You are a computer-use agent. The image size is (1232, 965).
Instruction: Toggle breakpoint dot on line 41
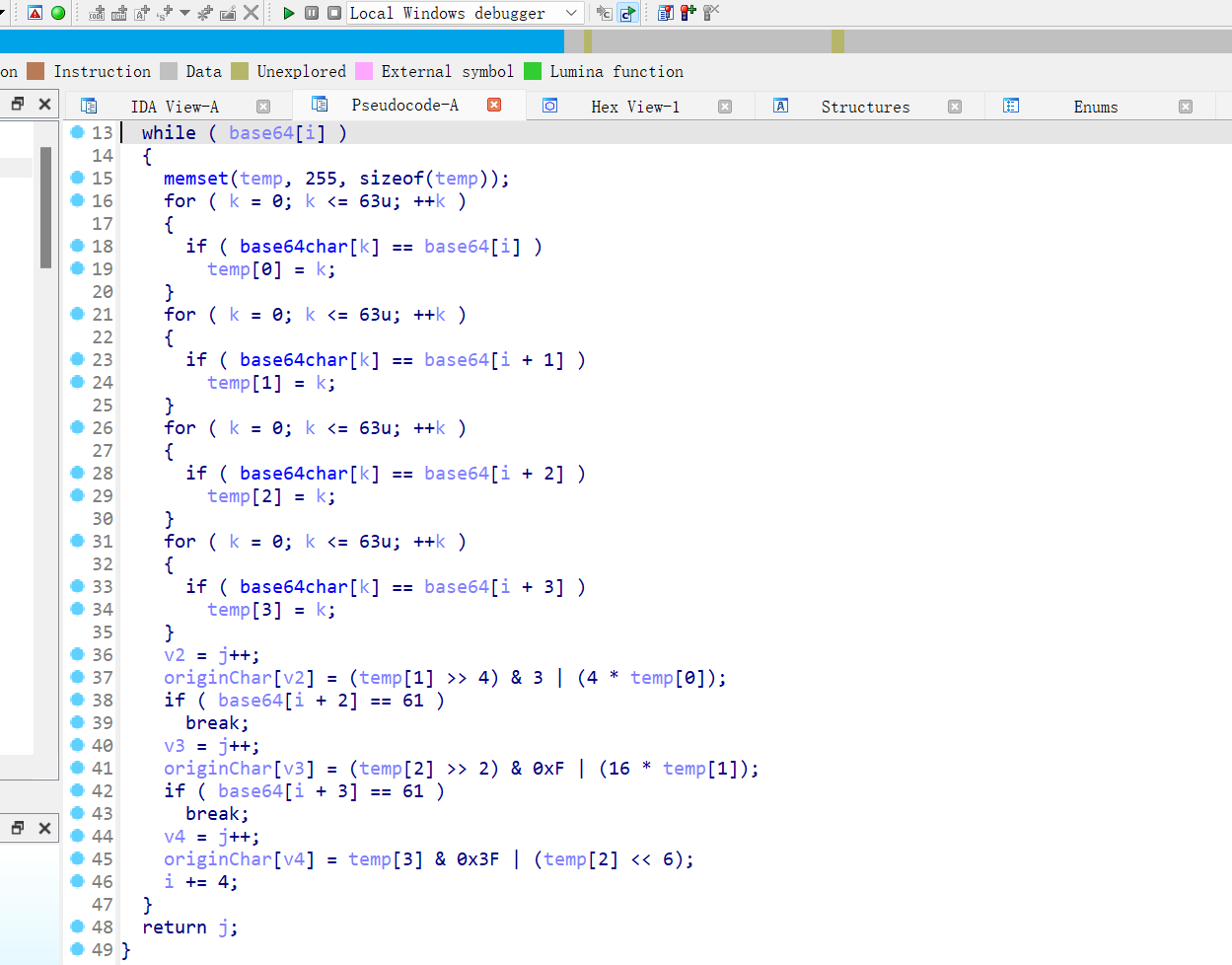click(x=77, y=768)
